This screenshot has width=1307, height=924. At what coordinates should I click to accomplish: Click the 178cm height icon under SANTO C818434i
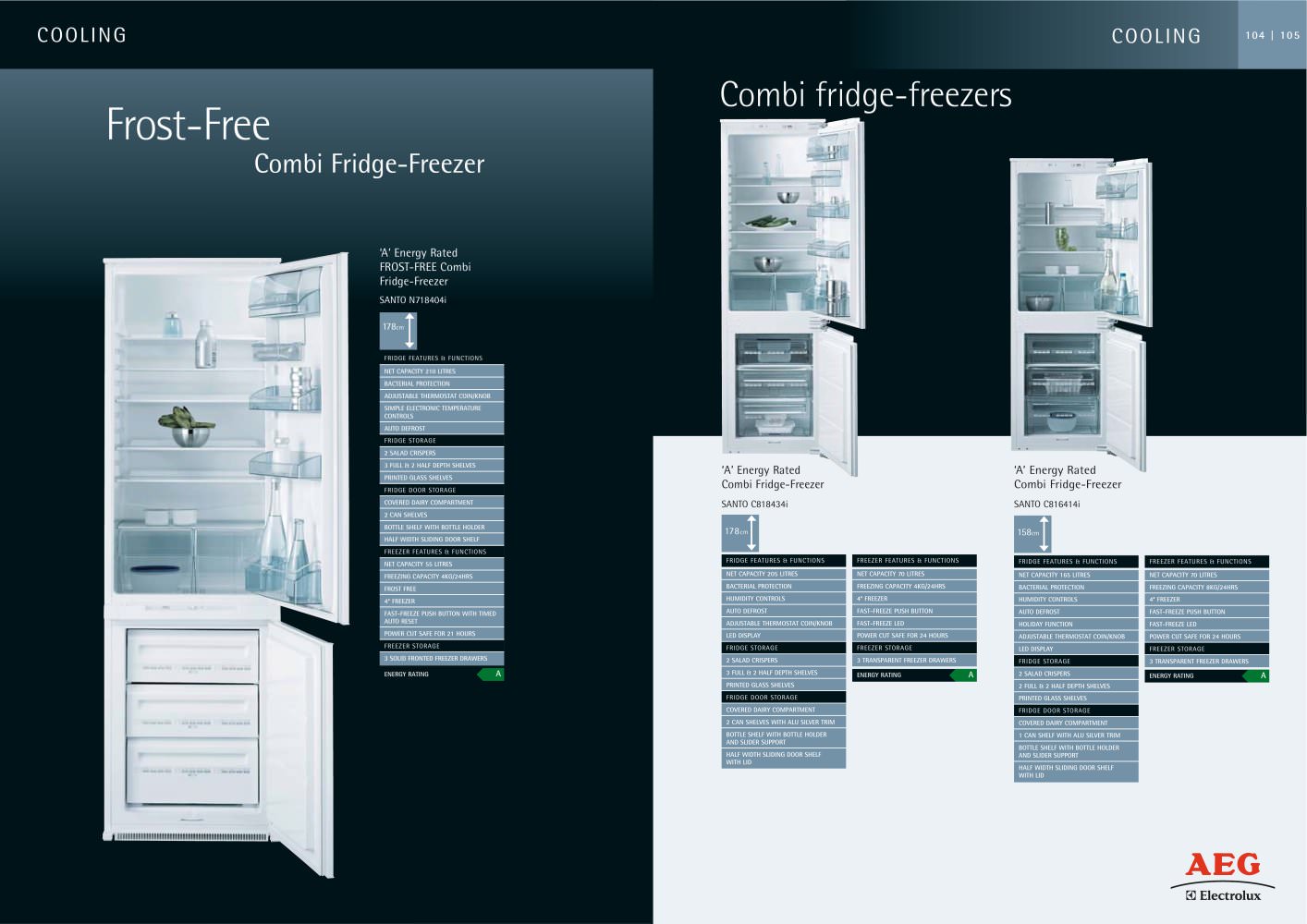pos(739,534)
